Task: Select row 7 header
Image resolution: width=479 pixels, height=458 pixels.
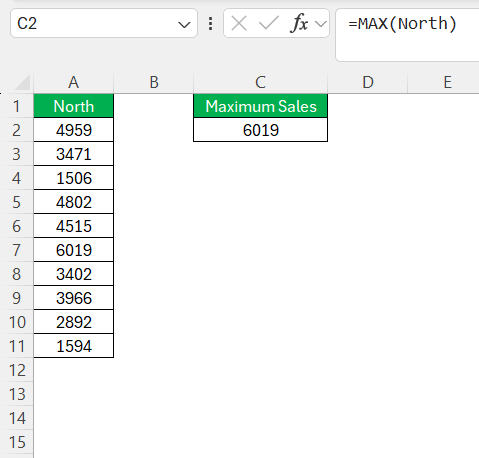Action: pos(17,250)
